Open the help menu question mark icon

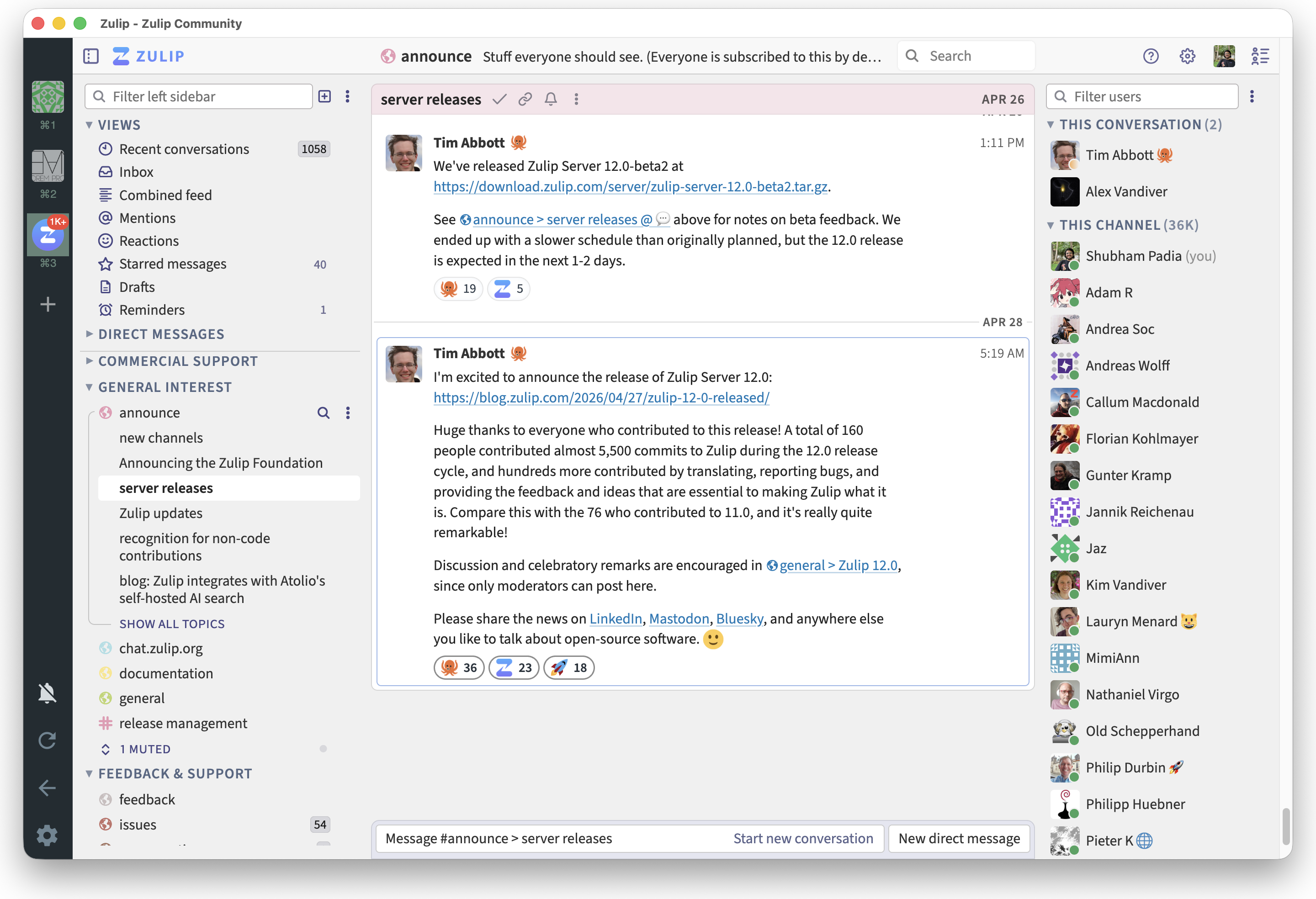coord(1151,56)
